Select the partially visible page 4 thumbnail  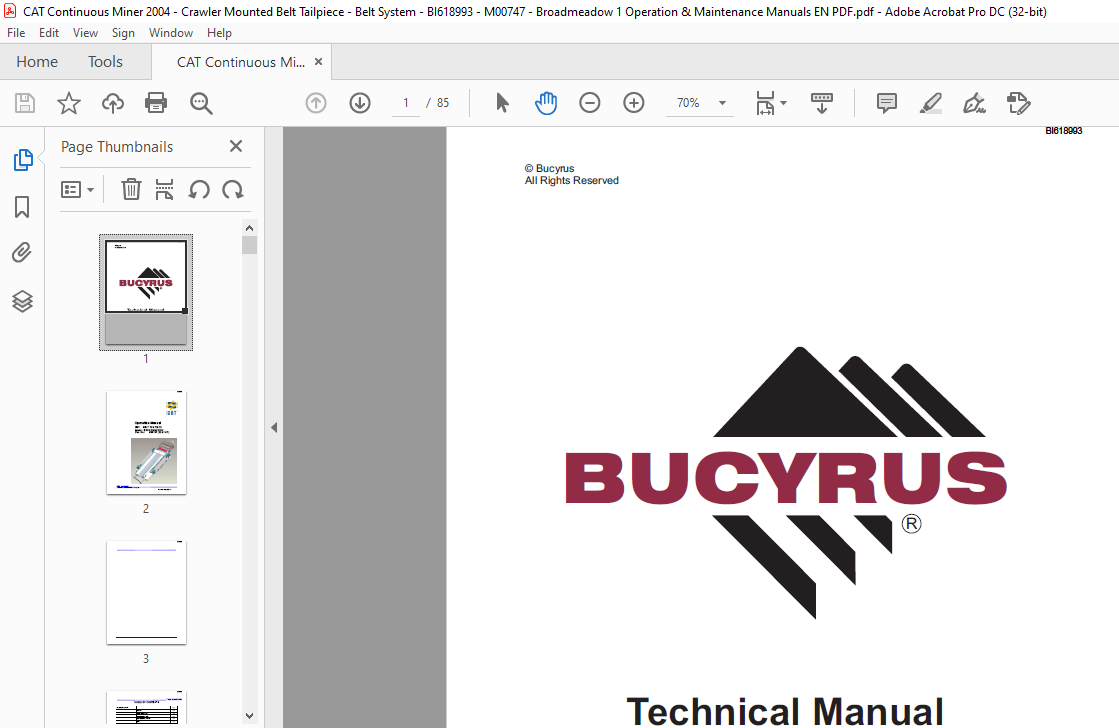coord(146,708)
